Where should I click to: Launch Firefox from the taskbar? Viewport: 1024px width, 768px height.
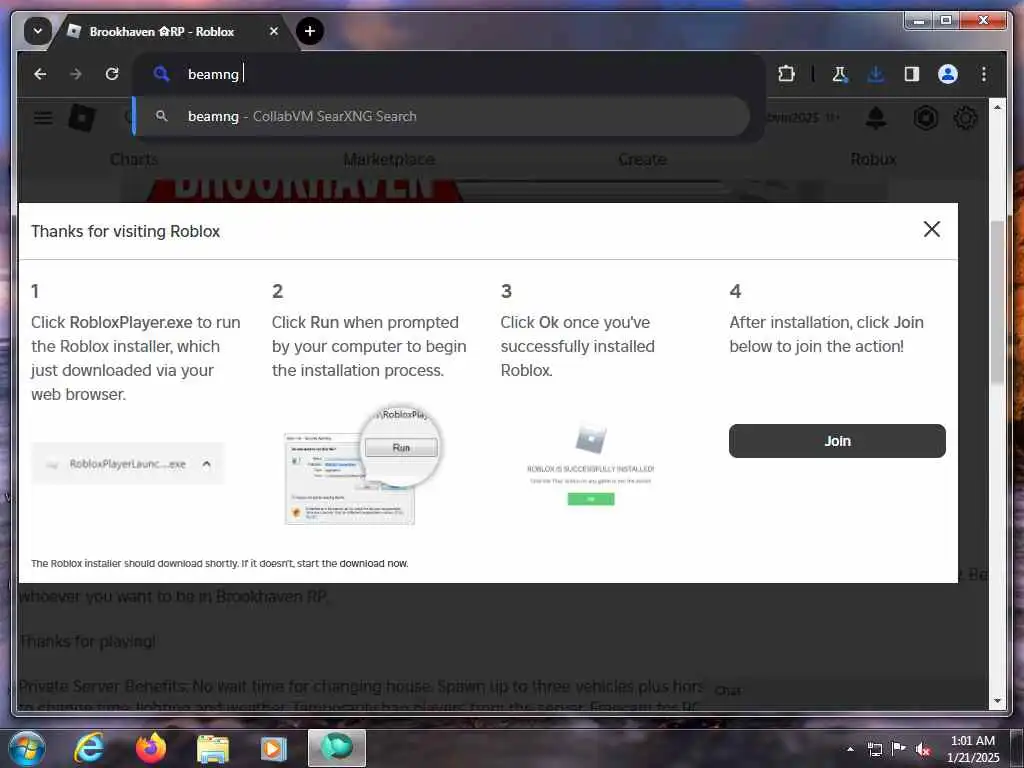click(151, 748)
